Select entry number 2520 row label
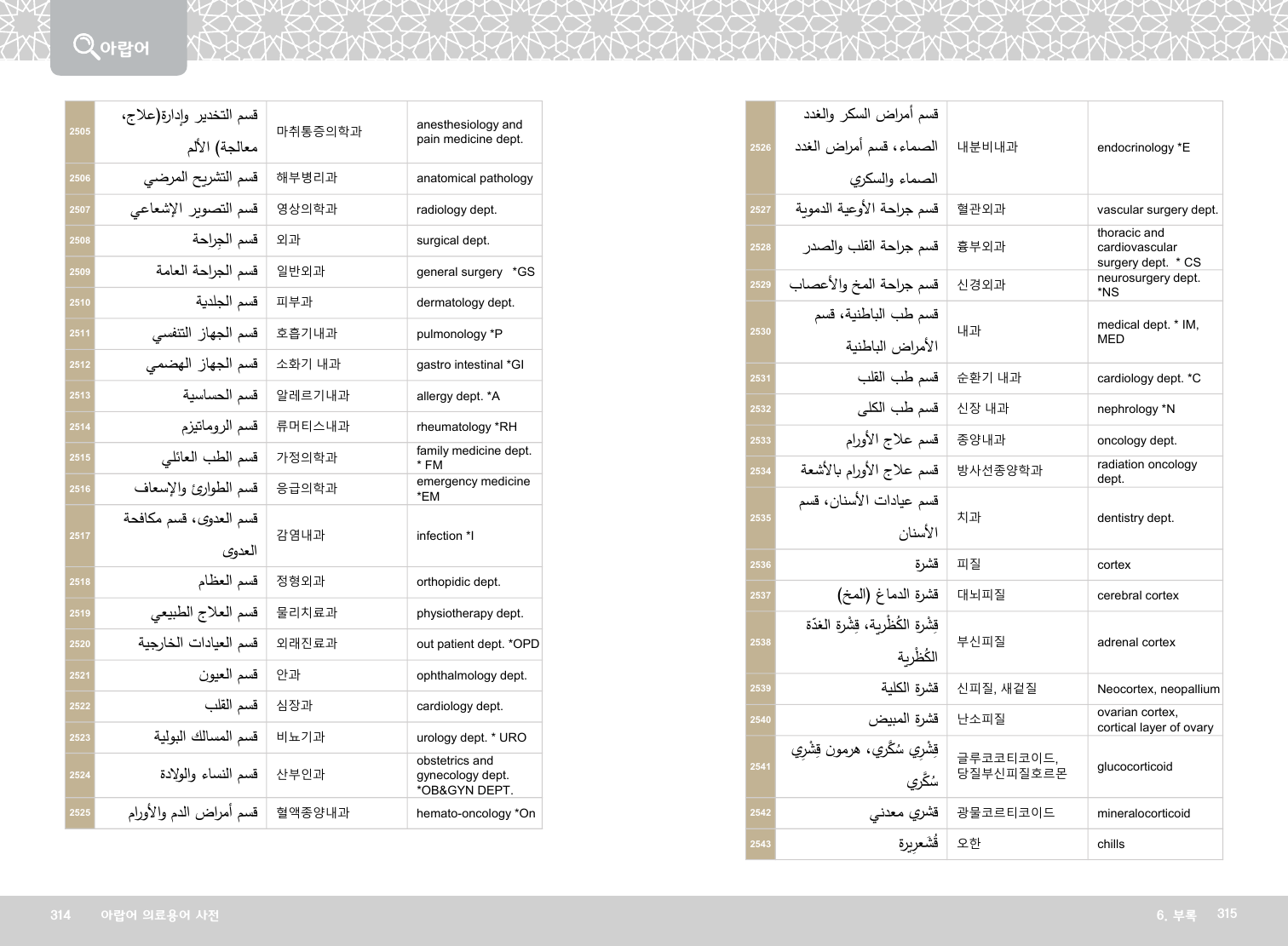Viewport: 1288px width, 946px height. 80,645
